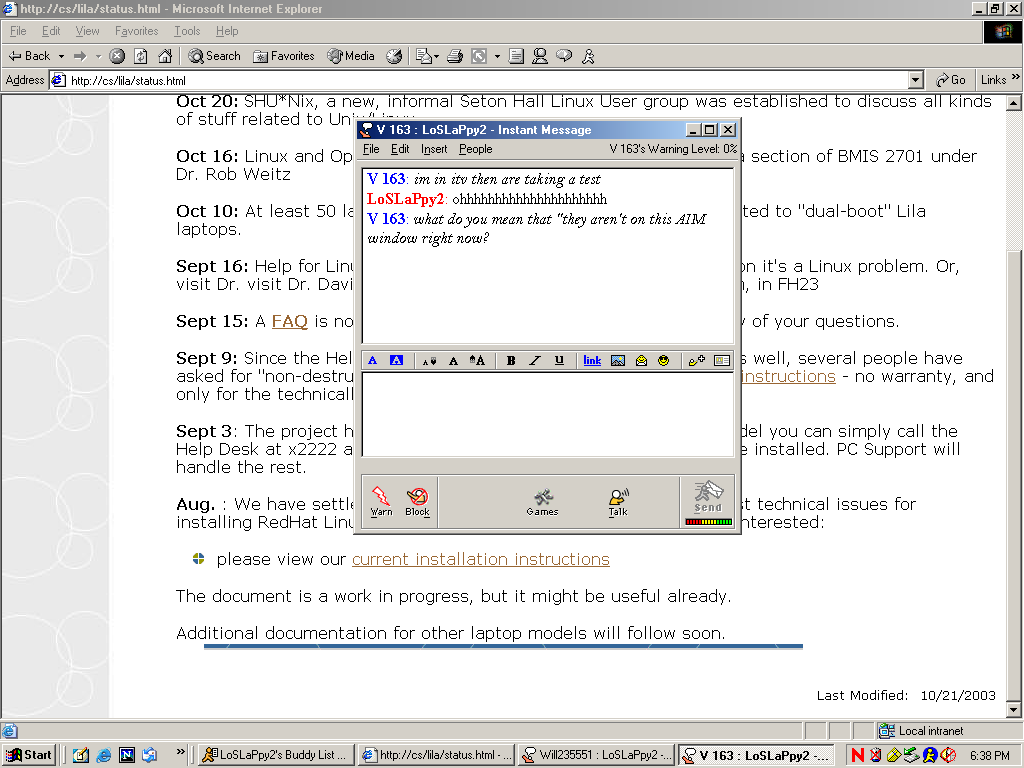Click the address bar URL field
This screenshot has width=1024, height=768.
pos(487,80)
